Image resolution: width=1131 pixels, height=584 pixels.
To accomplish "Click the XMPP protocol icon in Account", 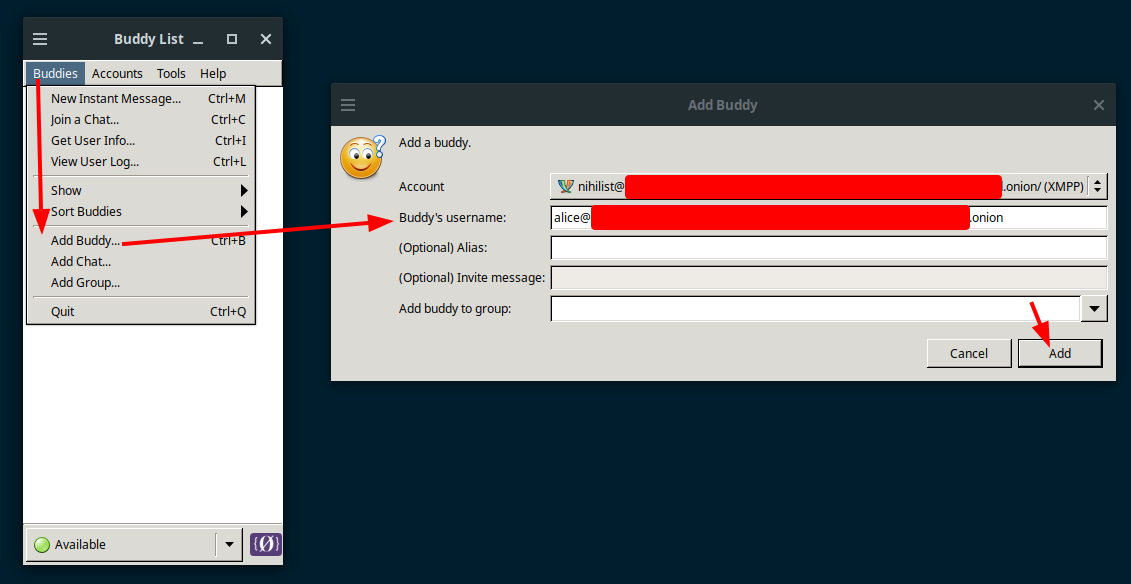I will click(566, 186).
